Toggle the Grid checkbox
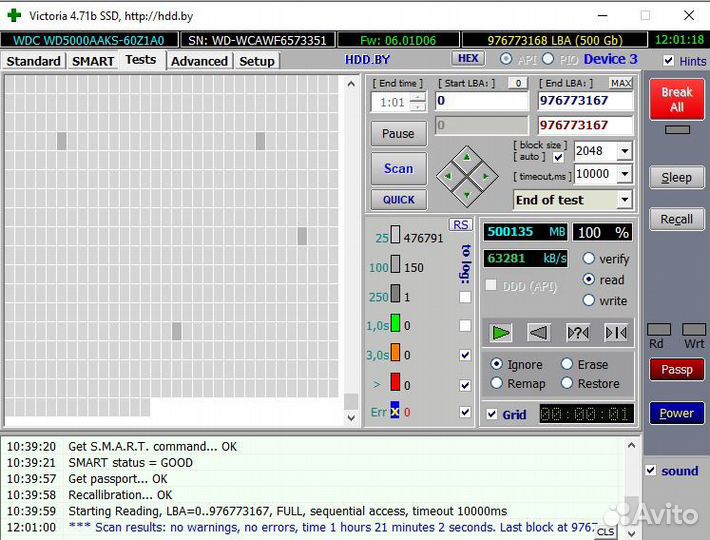The image size is (710, 540). coord(492,414)
